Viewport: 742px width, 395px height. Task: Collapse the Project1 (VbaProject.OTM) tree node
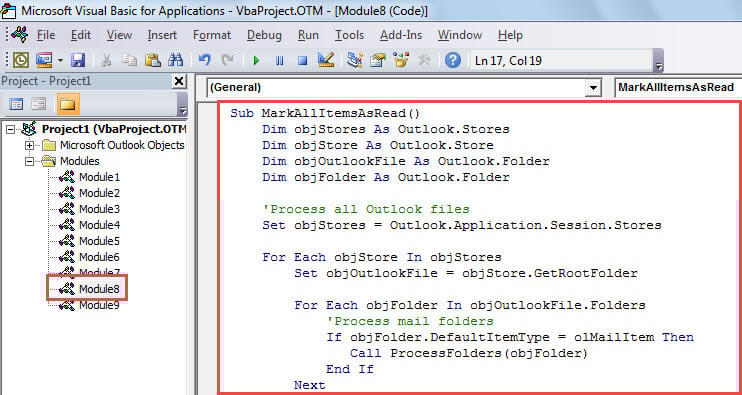[x=10, y=129]
